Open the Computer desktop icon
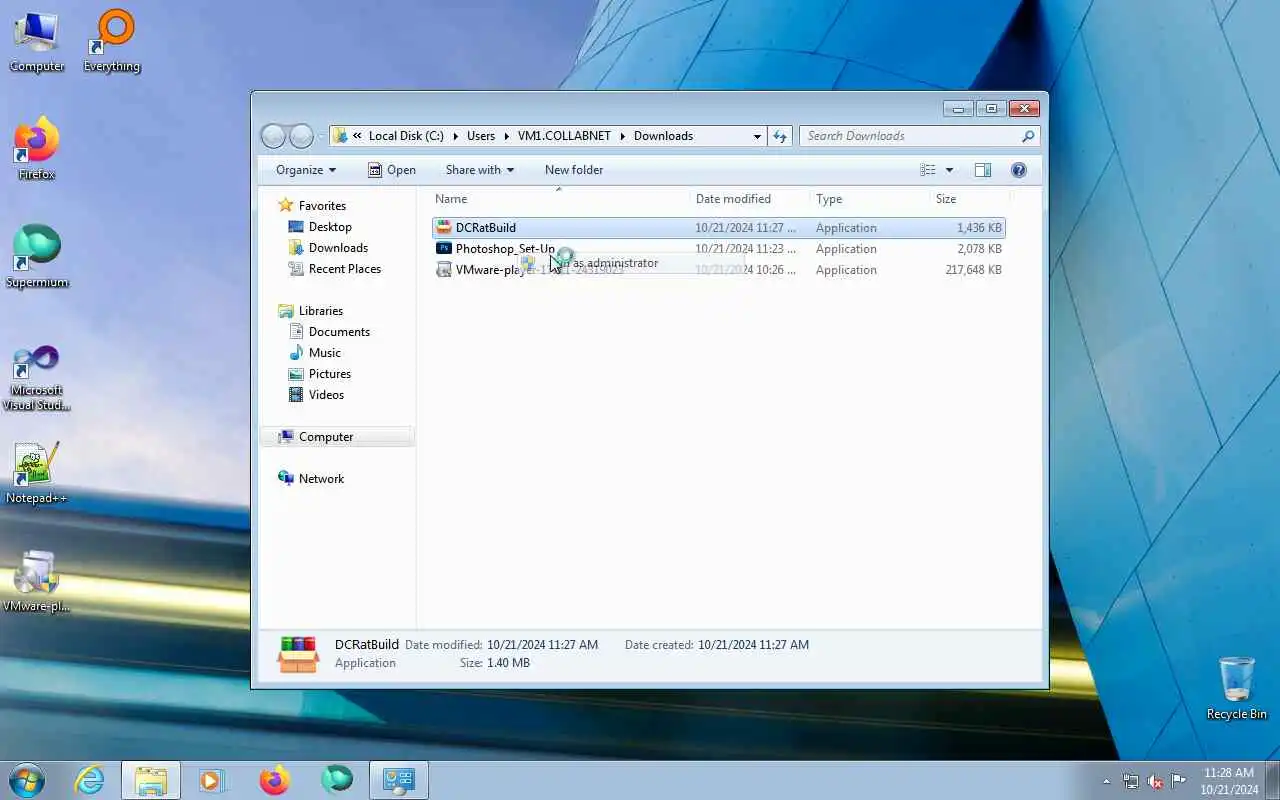1280x800 pixels. pos(37,43)
